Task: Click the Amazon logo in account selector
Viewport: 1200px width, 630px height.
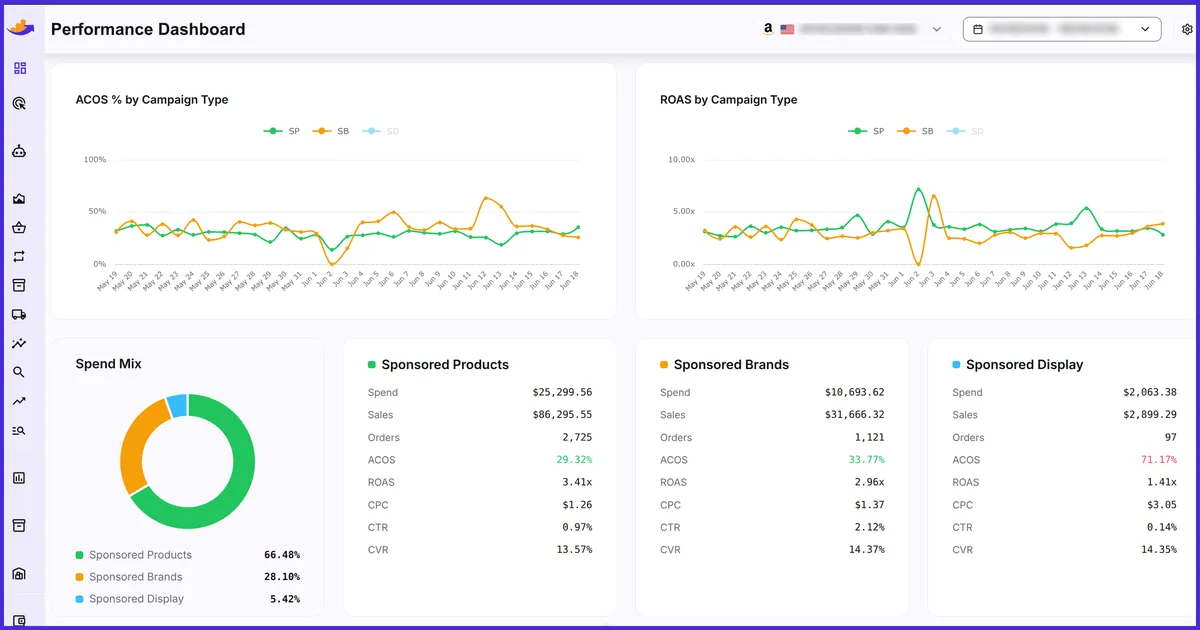Action: tap(768, 29)
